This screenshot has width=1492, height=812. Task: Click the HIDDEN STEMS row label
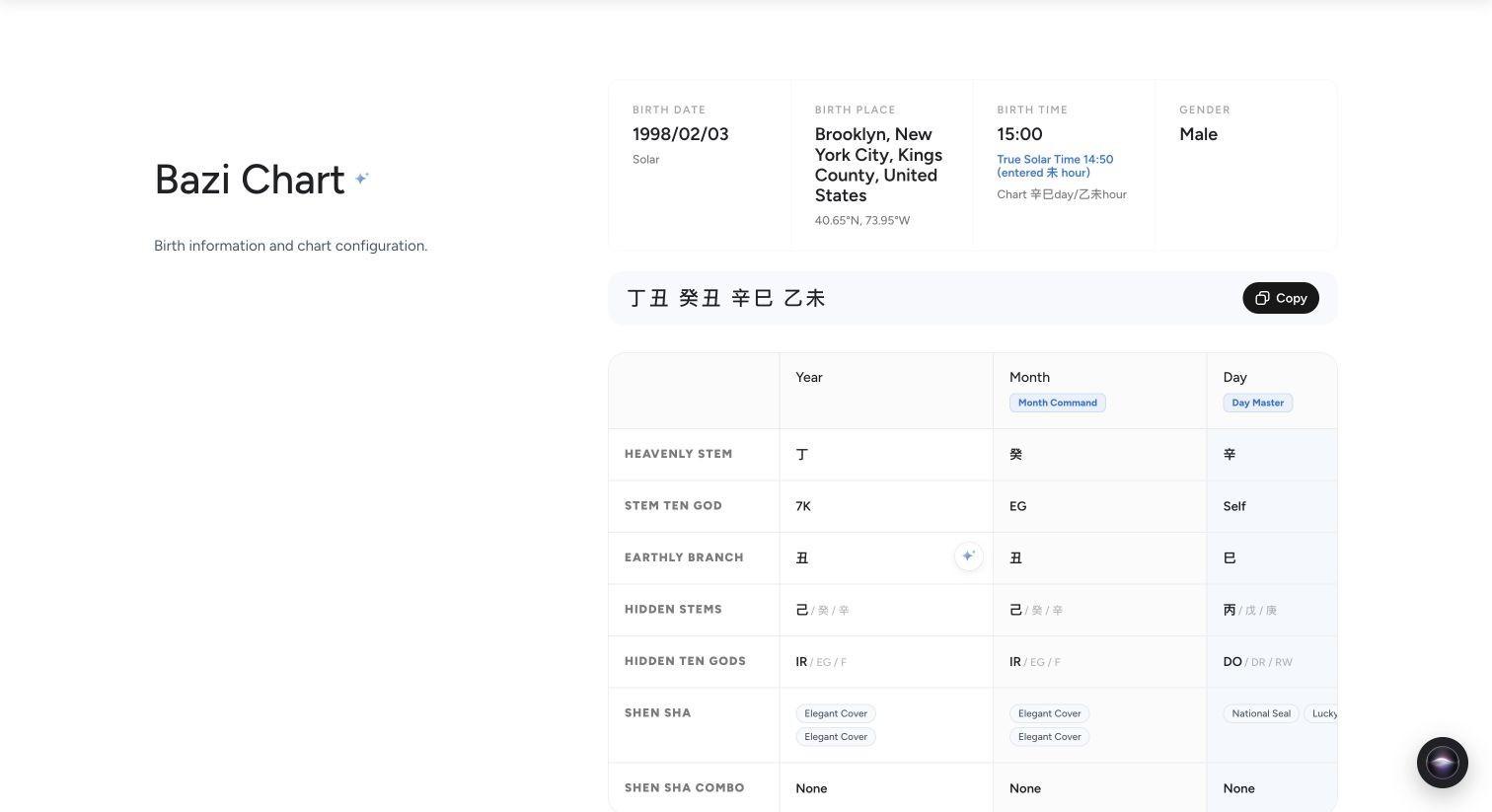(x=673, y=609)
